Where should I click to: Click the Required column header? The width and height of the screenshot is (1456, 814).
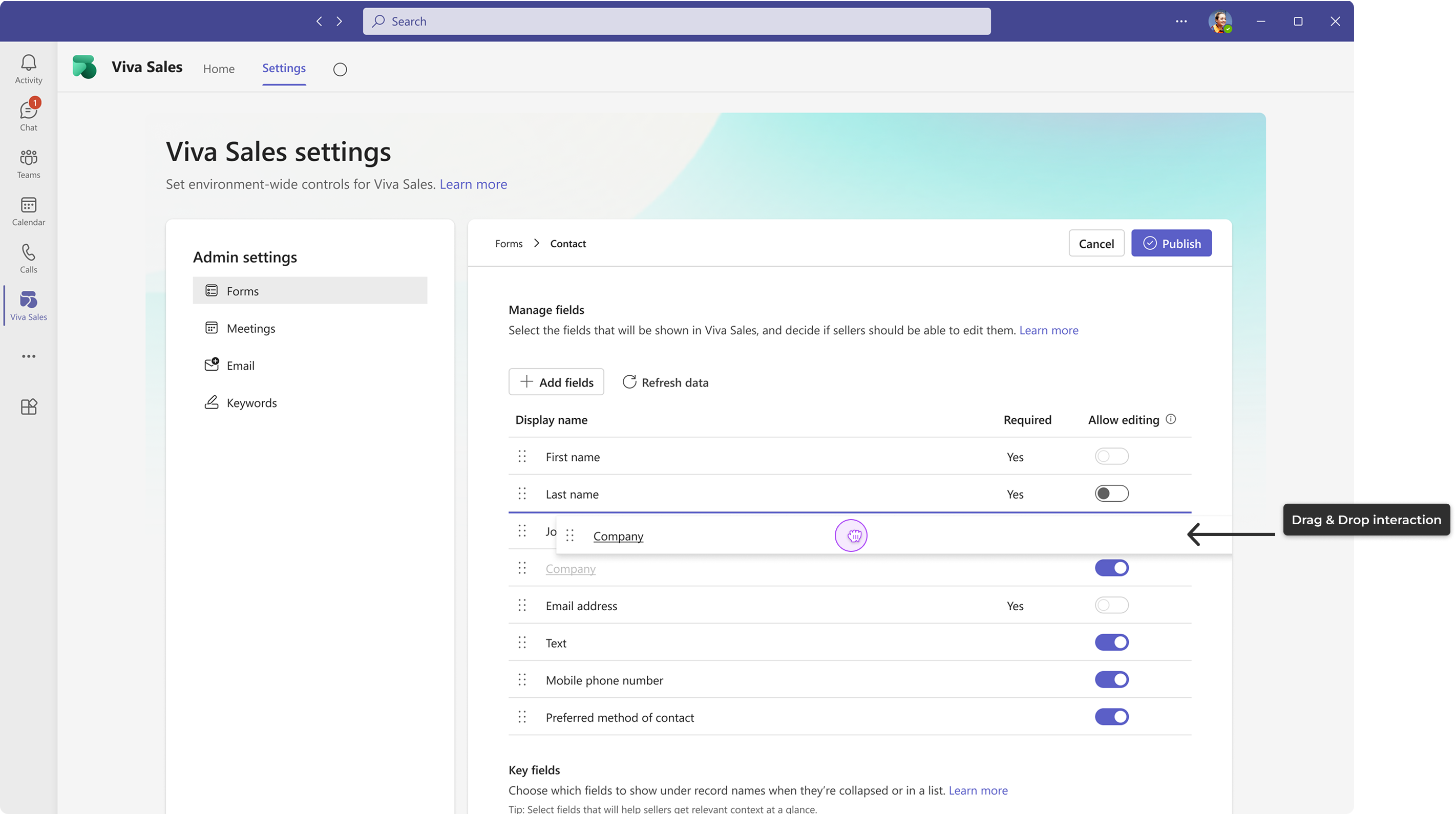pos(1027,420)
